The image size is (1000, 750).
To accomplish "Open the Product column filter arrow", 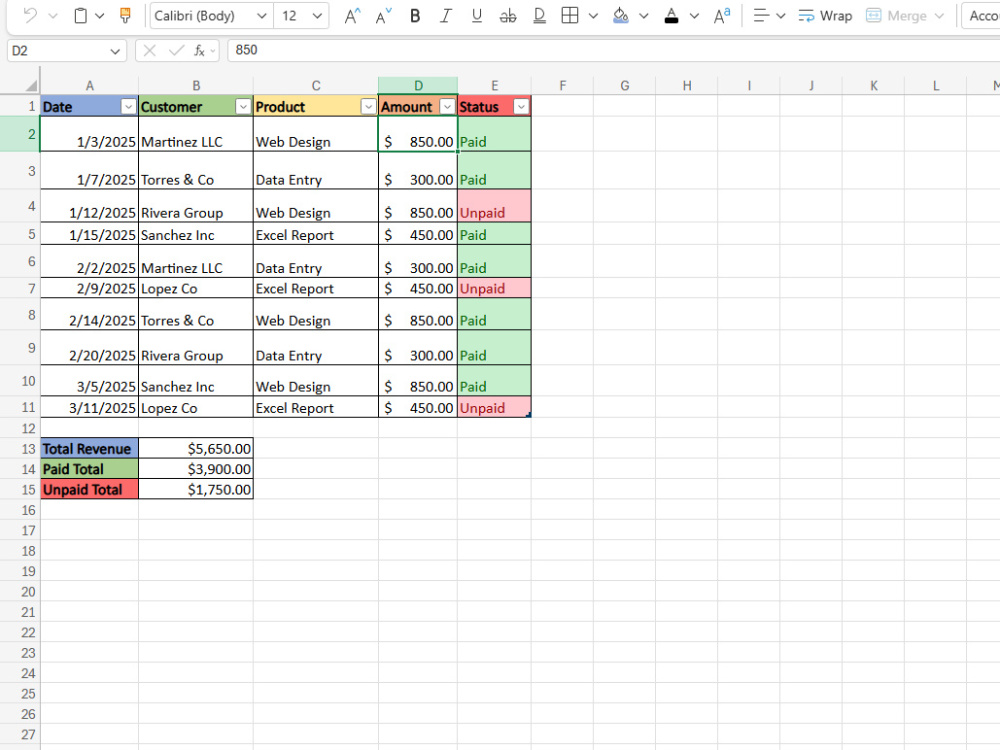I will [368, 107].
